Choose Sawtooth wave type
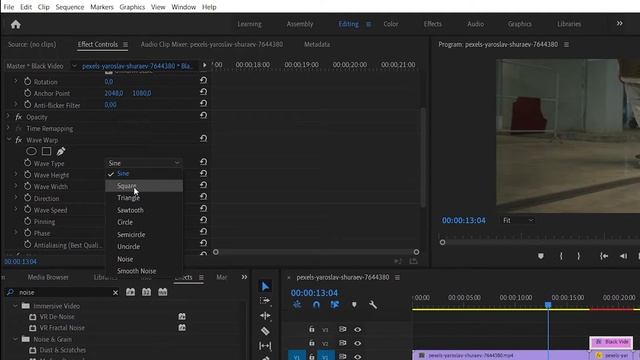The height and width of the screenshot is (360, 640). pos(144,210)
